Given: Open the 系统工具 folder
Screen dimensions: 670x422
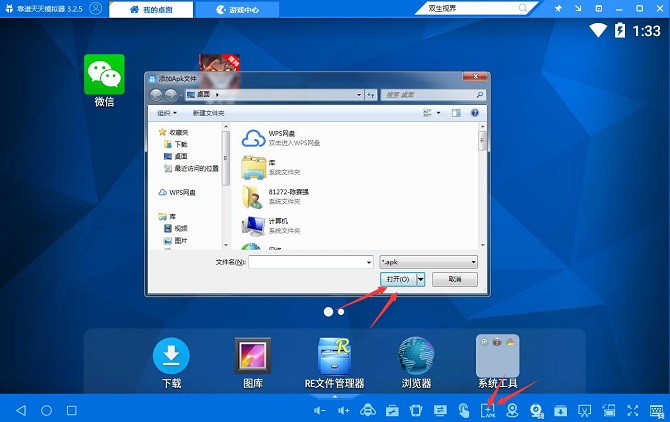Looking at the screenshot, I should coord(497,362).
